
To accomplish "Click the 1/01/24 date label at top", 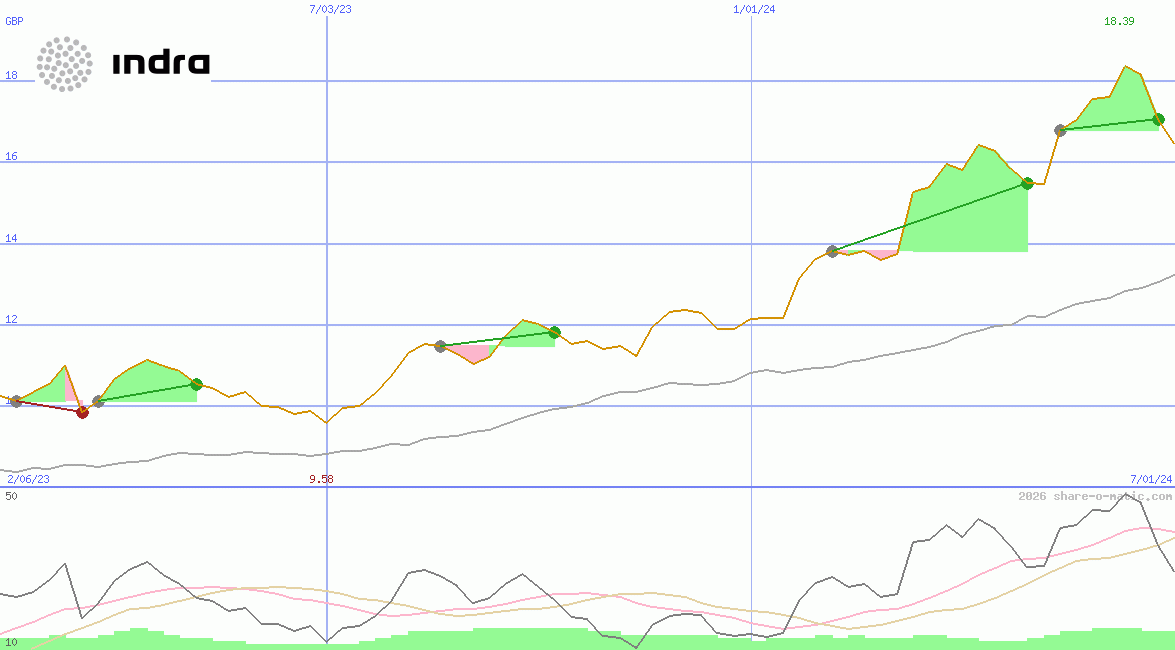I will point(754,9).
